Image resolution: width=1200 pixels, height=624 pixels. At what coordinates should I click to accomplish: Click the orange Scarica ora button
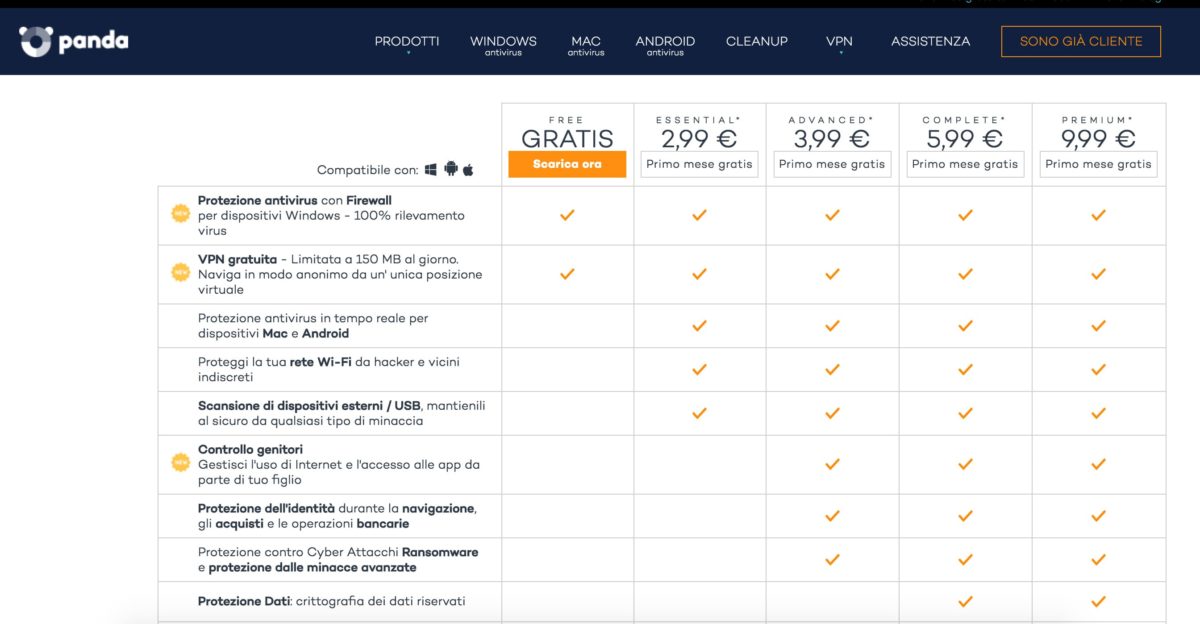point(567,164)
